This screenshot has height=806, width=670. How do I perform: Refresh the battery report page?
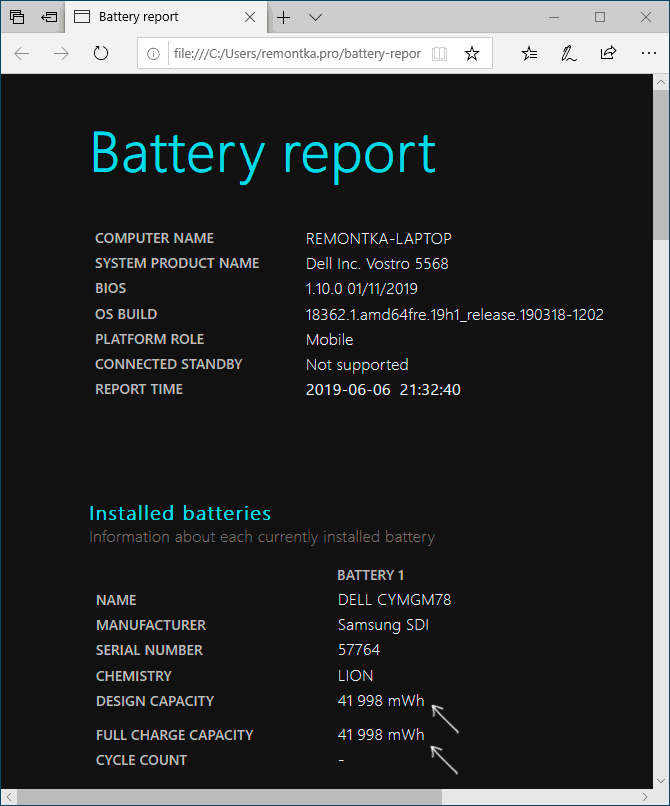(100, 53)
